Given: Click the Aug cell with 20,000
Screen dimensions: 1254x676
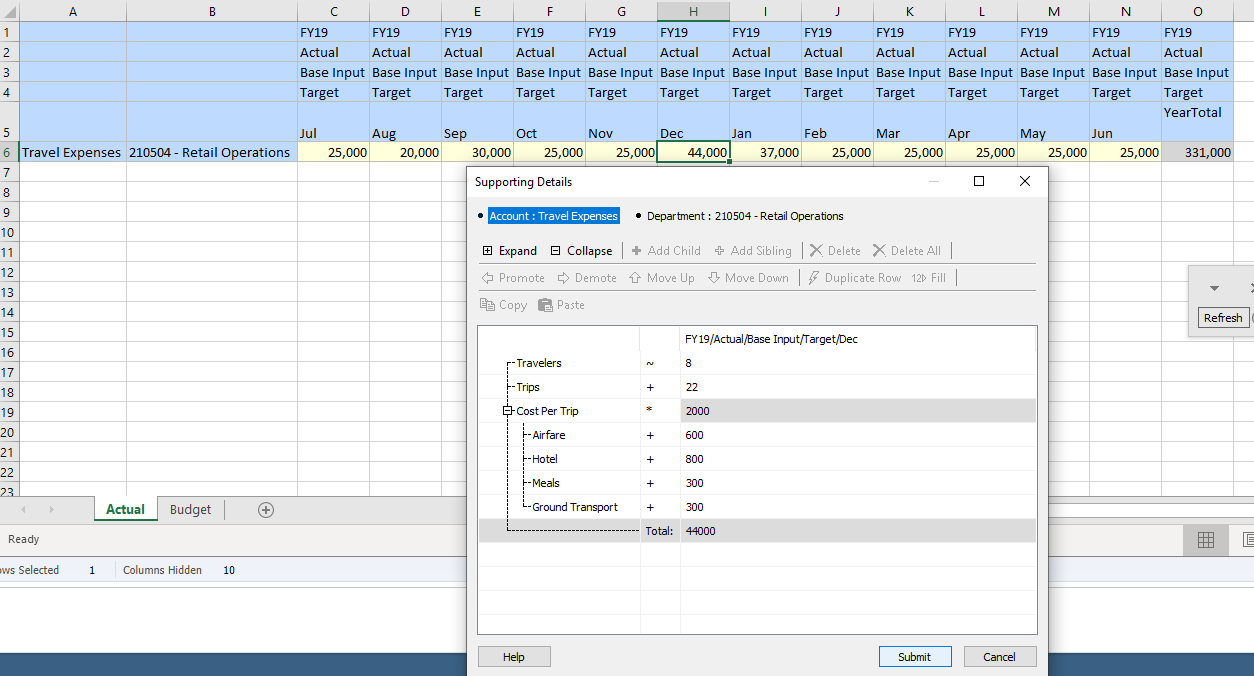Looking at the screenshot, I should [405, 152].
